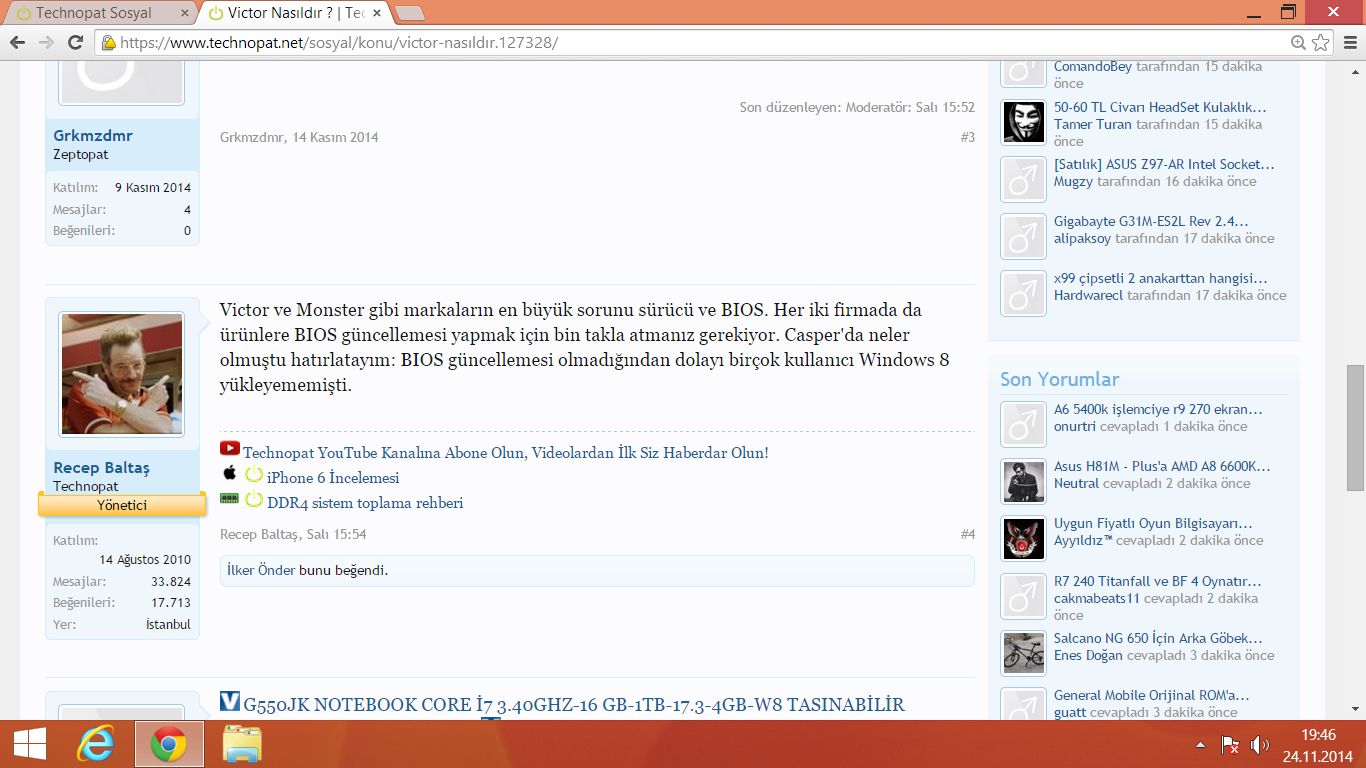1366x768 pixels.
Task: Click Hardwarecl default avatar icon
Action: 1023,294
